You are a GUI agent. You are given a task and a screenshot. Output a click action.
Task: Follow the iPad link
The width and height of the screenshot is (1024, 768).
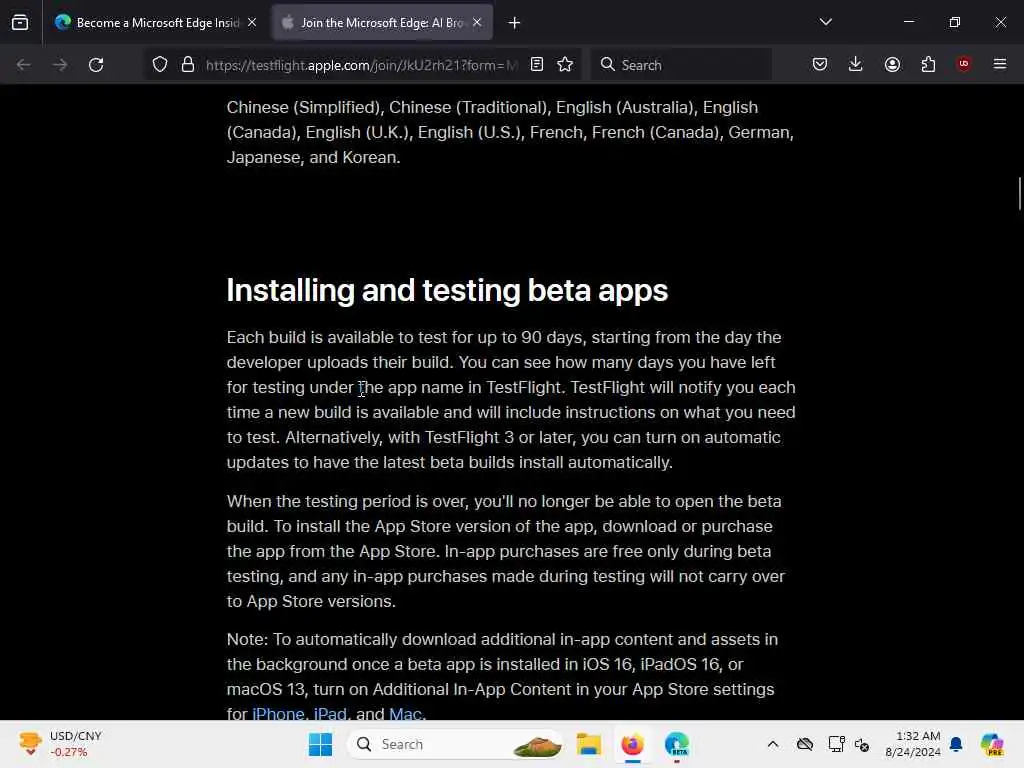[x=330, y=713]
